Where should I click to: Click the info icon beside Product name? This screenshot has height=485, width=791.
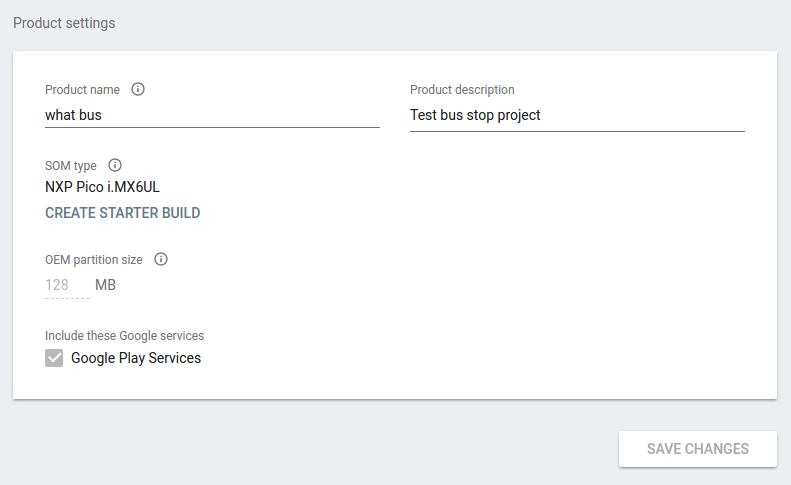(138, 89)
